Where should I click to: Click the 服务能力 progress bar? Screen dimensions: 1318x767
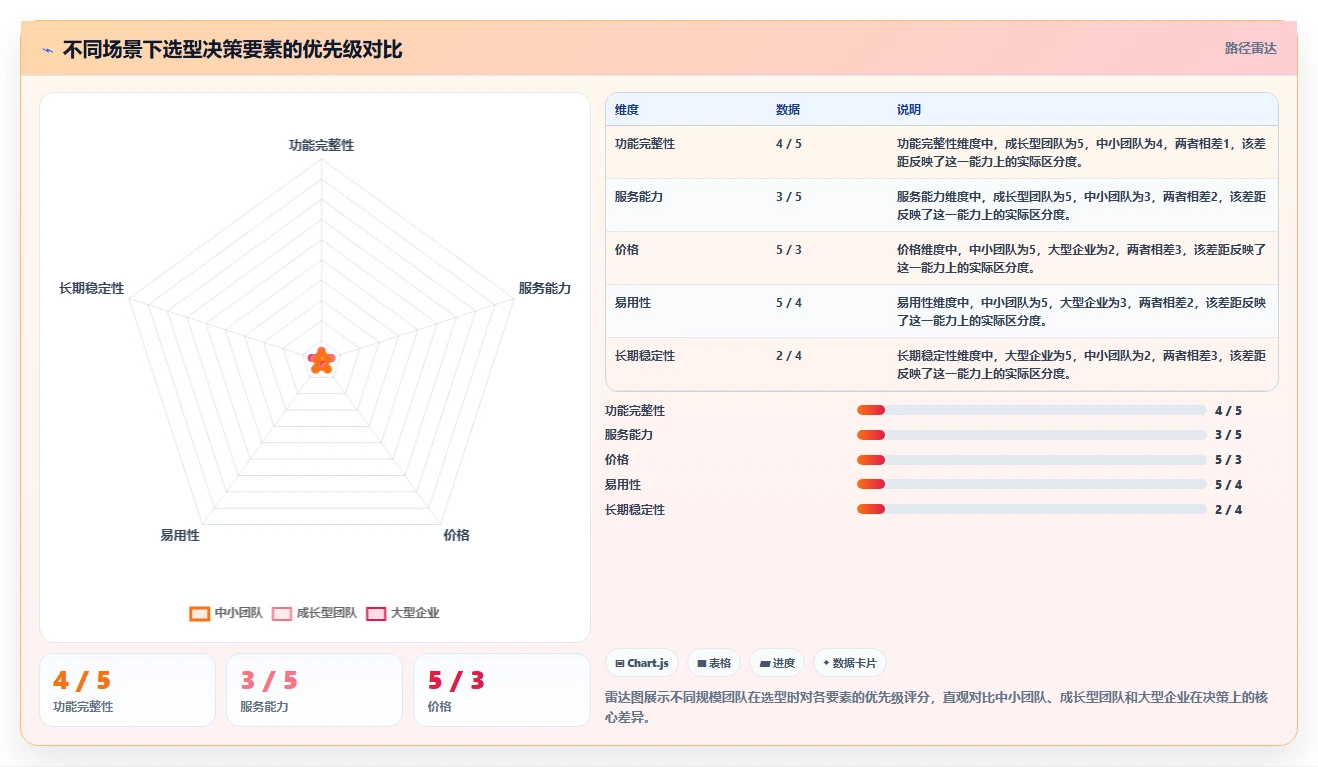point(1031,435)
